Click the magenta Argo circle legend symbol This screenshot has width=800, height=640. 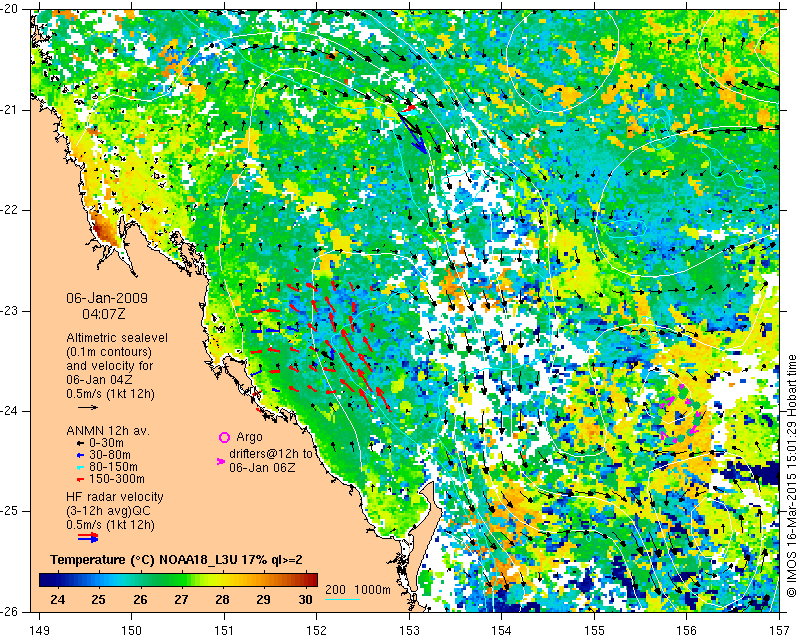coord(224,437)
